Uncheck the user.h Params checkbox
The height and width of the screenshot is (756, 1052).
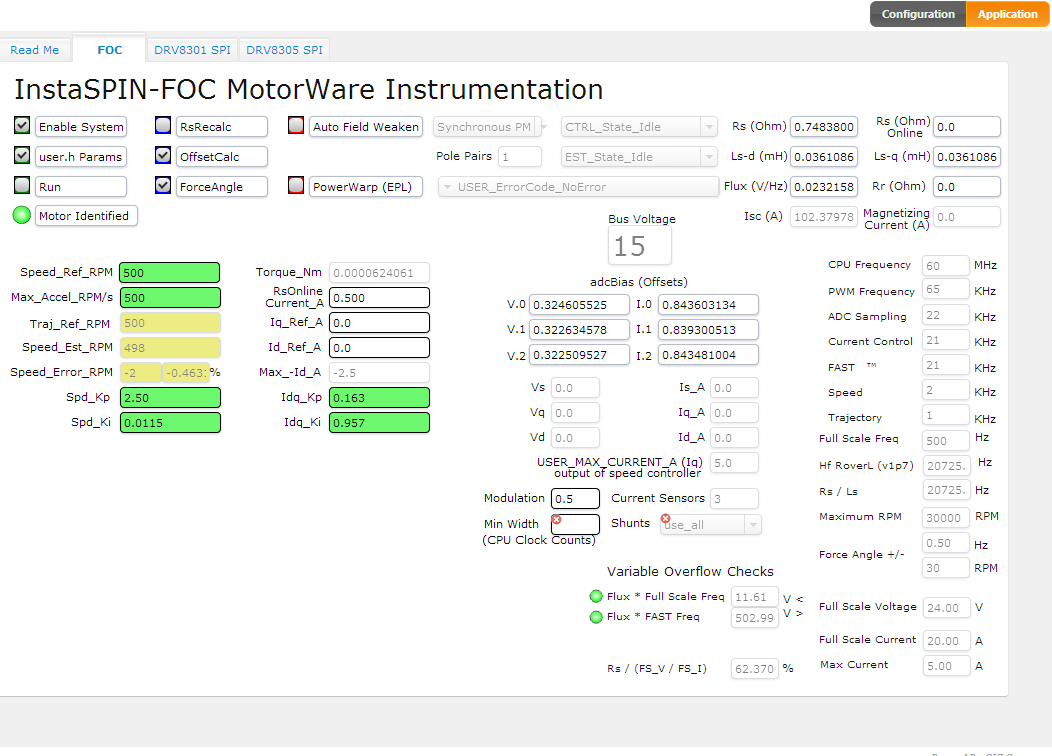(x=22, y=156)
